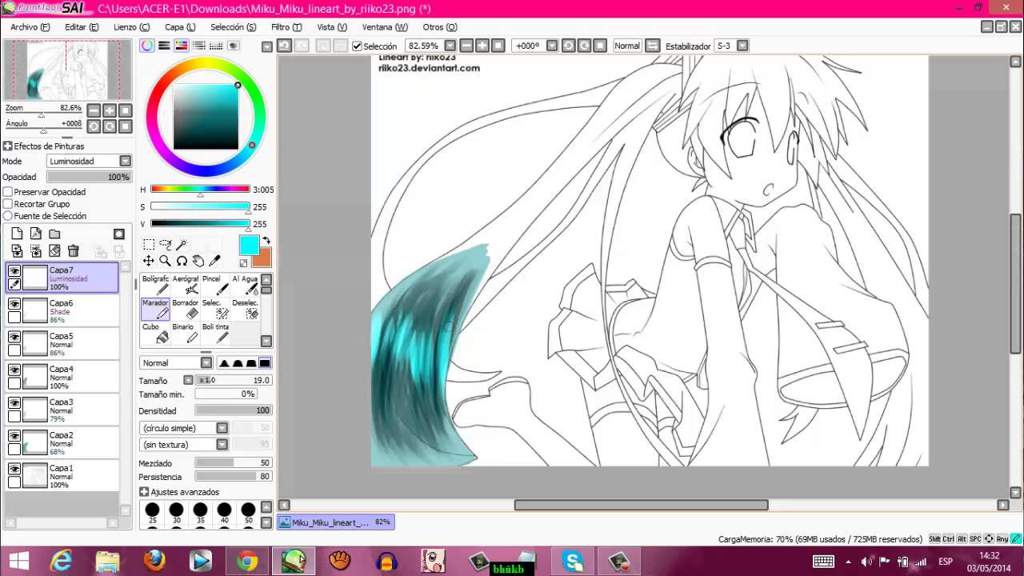The image size is (1024, 576).
Task: Click the navigator zoom-out minus button
Action: pos(94,110)
